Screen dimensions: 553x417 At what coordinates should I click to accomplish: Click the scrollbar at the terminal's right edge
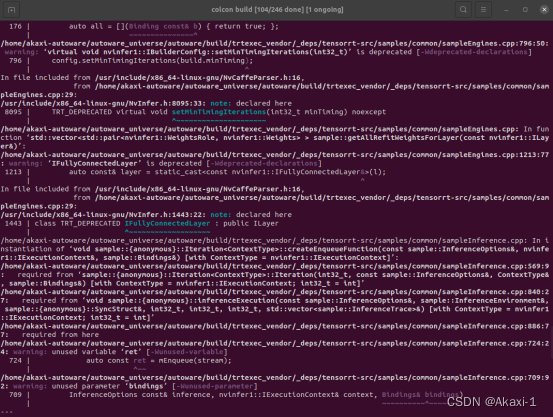coord(551,344)
